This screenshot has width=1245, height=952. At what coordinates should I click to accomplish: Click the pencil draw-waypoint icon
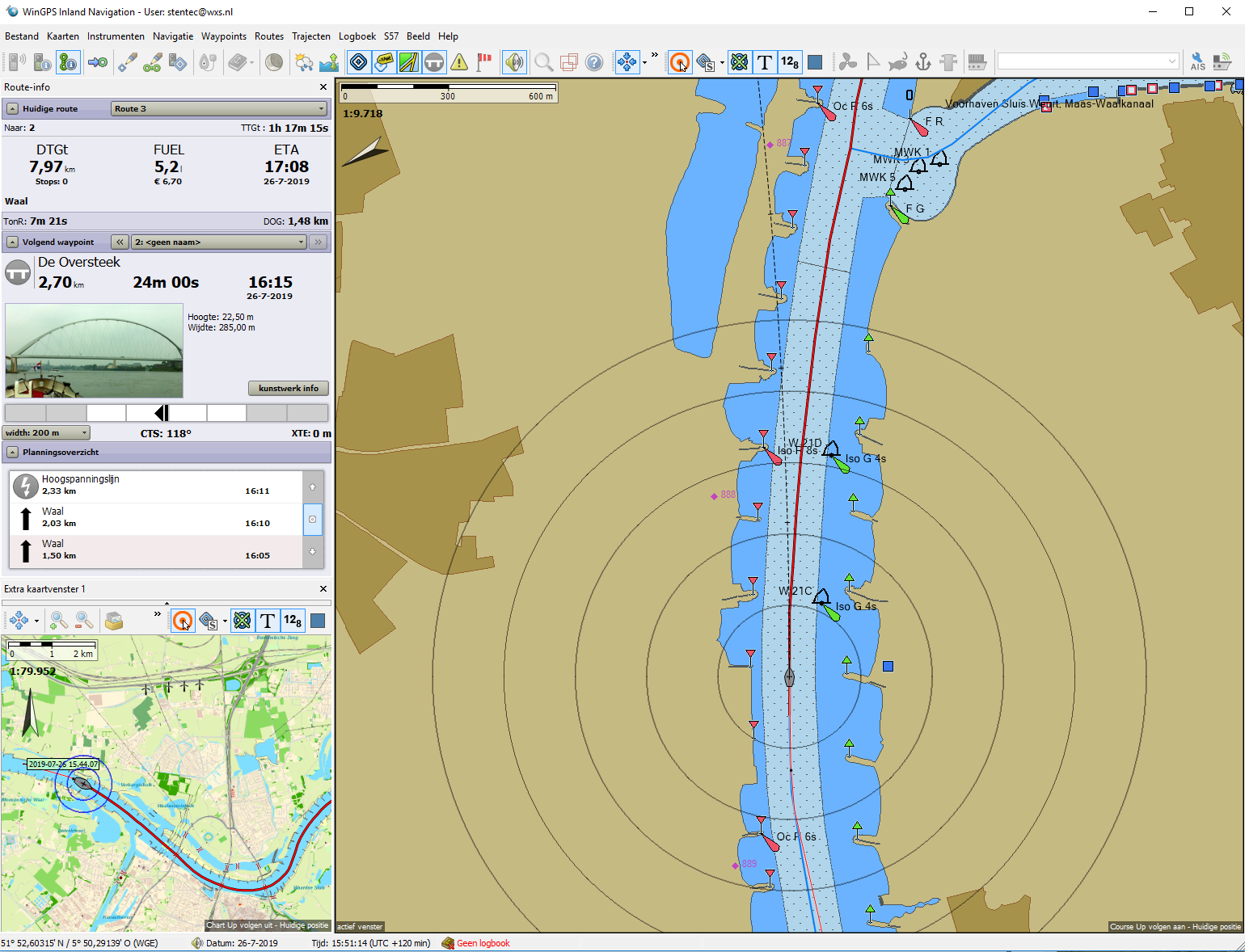click(127, 62)
